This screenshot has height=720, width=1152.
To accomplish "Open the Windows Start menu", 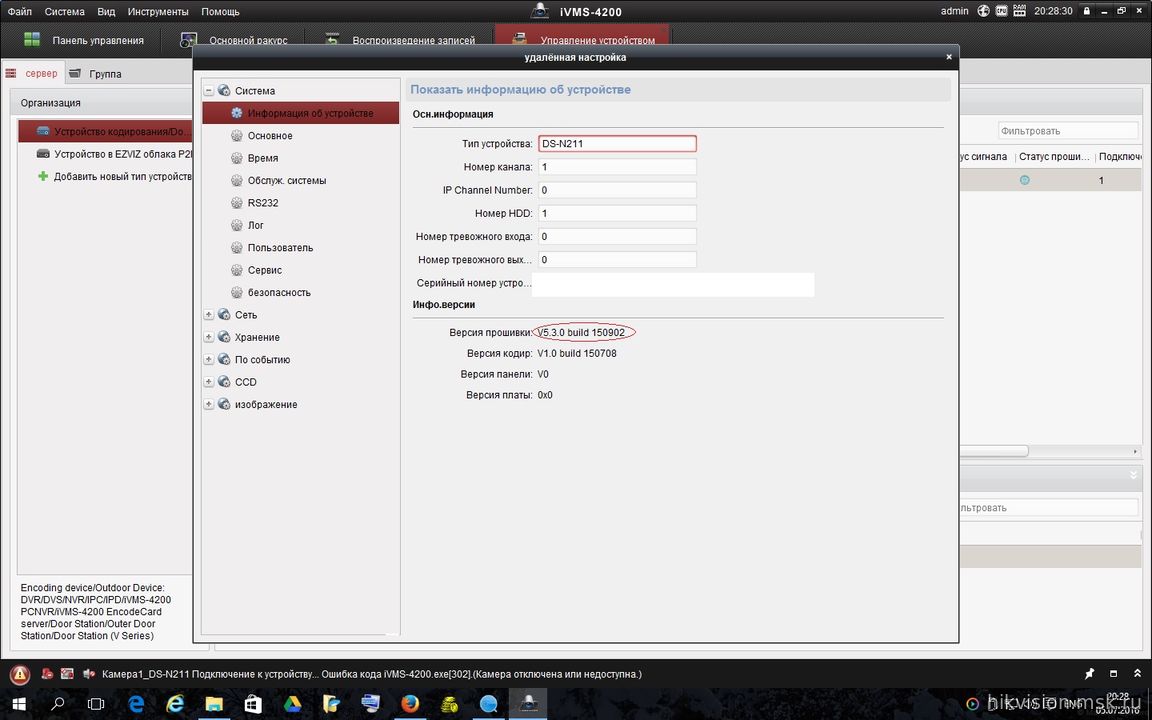I will click(18, 704).
